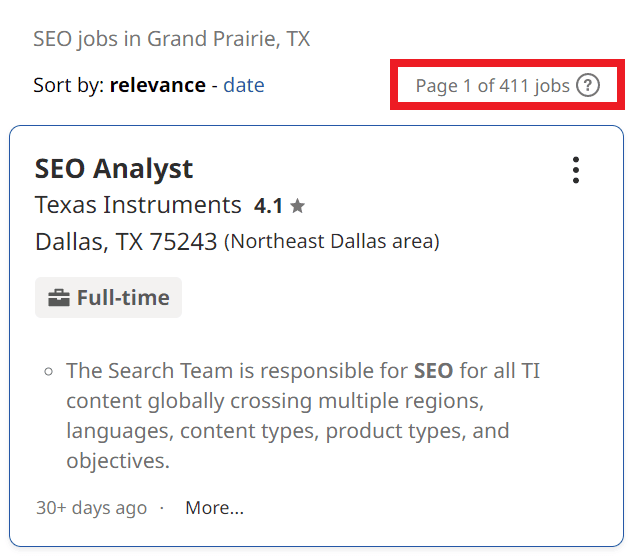
Task: Click the briefcase icon in Full-time badge
Action: pos(59,298)
